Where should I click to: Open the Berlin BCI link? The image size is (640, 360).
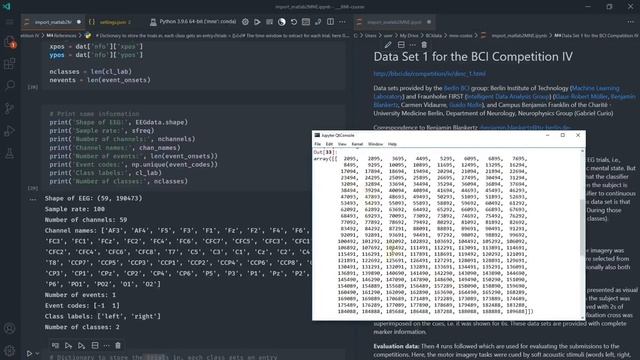pos(456,88)
